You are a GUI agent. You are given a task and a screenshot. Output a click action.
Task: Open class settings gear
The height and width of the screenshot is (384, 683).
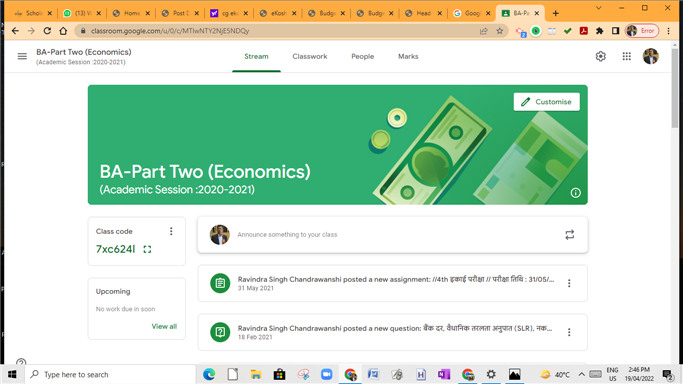click(601, 56)
